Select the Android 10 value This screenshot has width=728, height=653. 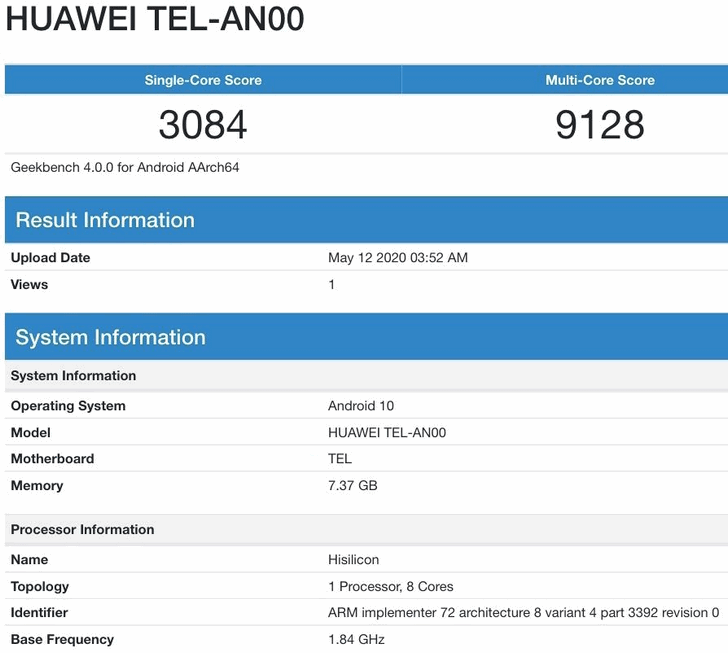361,405
